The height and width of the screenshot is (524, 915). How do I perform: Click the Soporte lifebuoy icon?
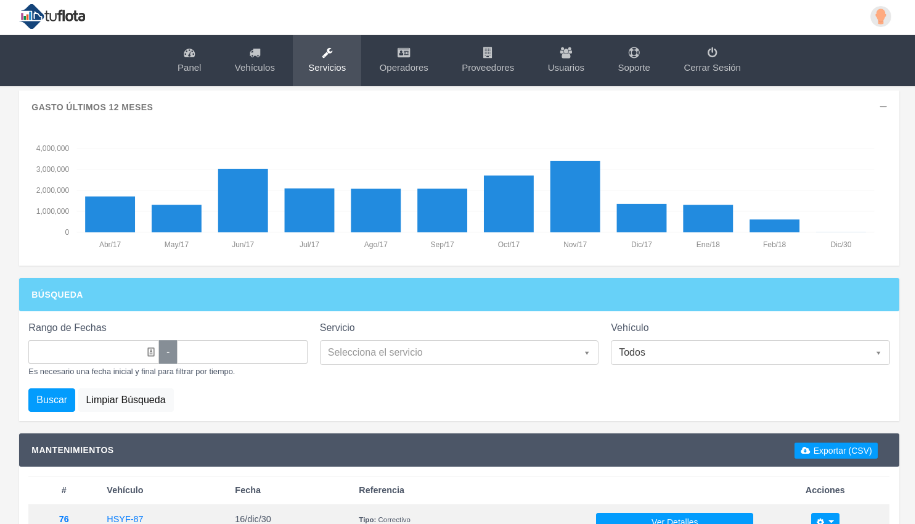tap(634, 52)
